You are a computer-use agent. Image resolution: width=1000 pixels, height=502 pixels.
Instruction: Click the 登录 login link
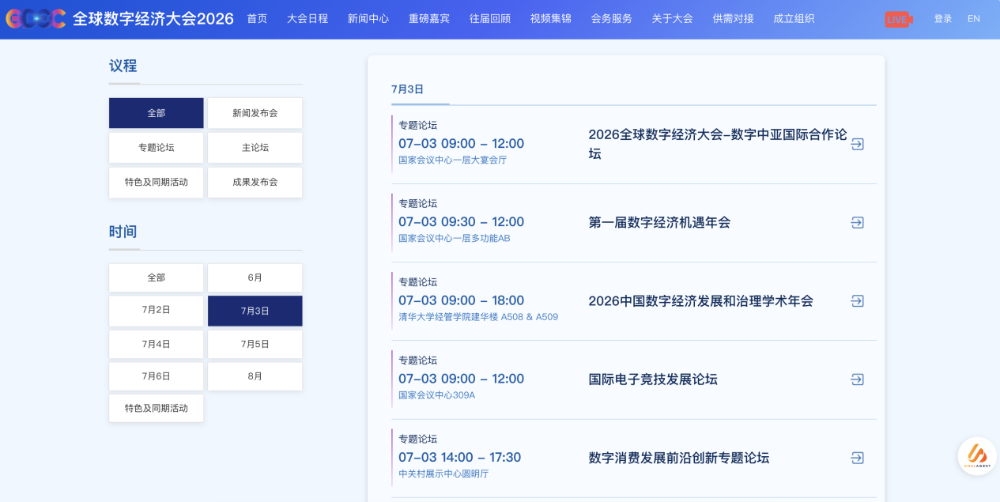943,18
